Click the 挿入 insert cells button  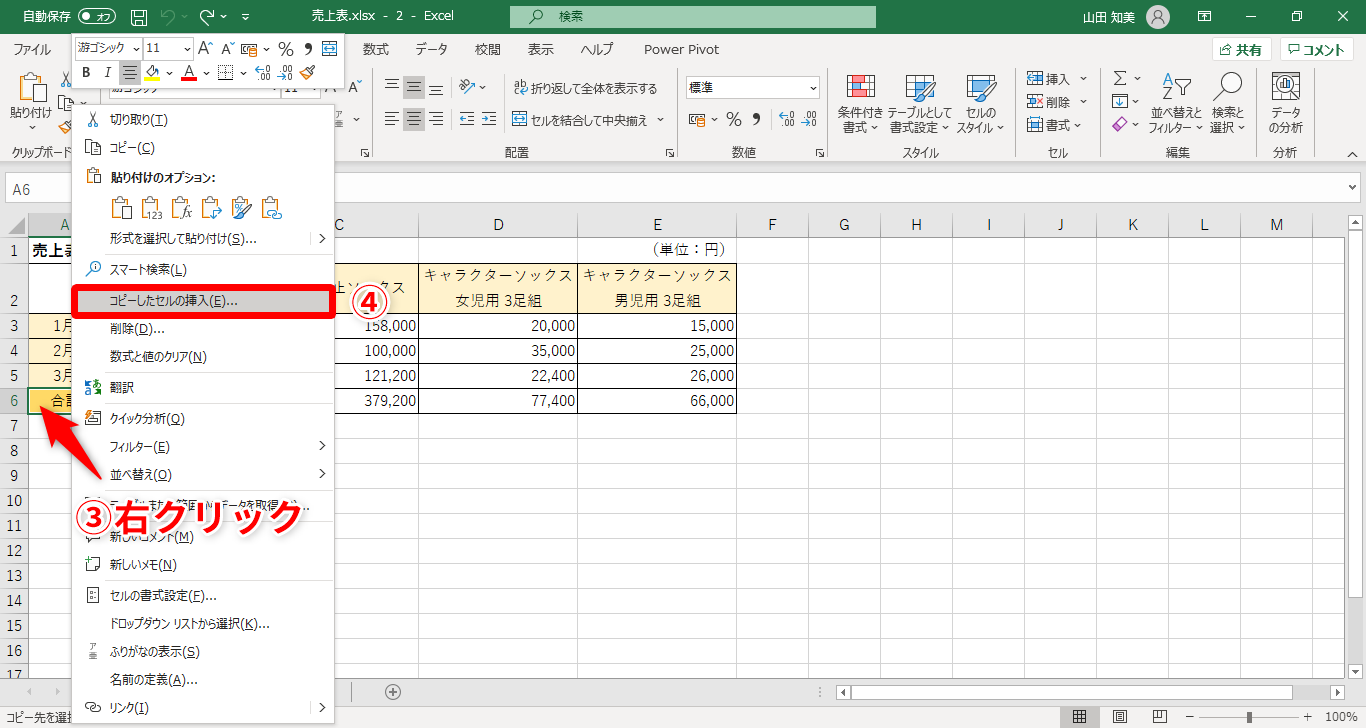(1051, 79)
